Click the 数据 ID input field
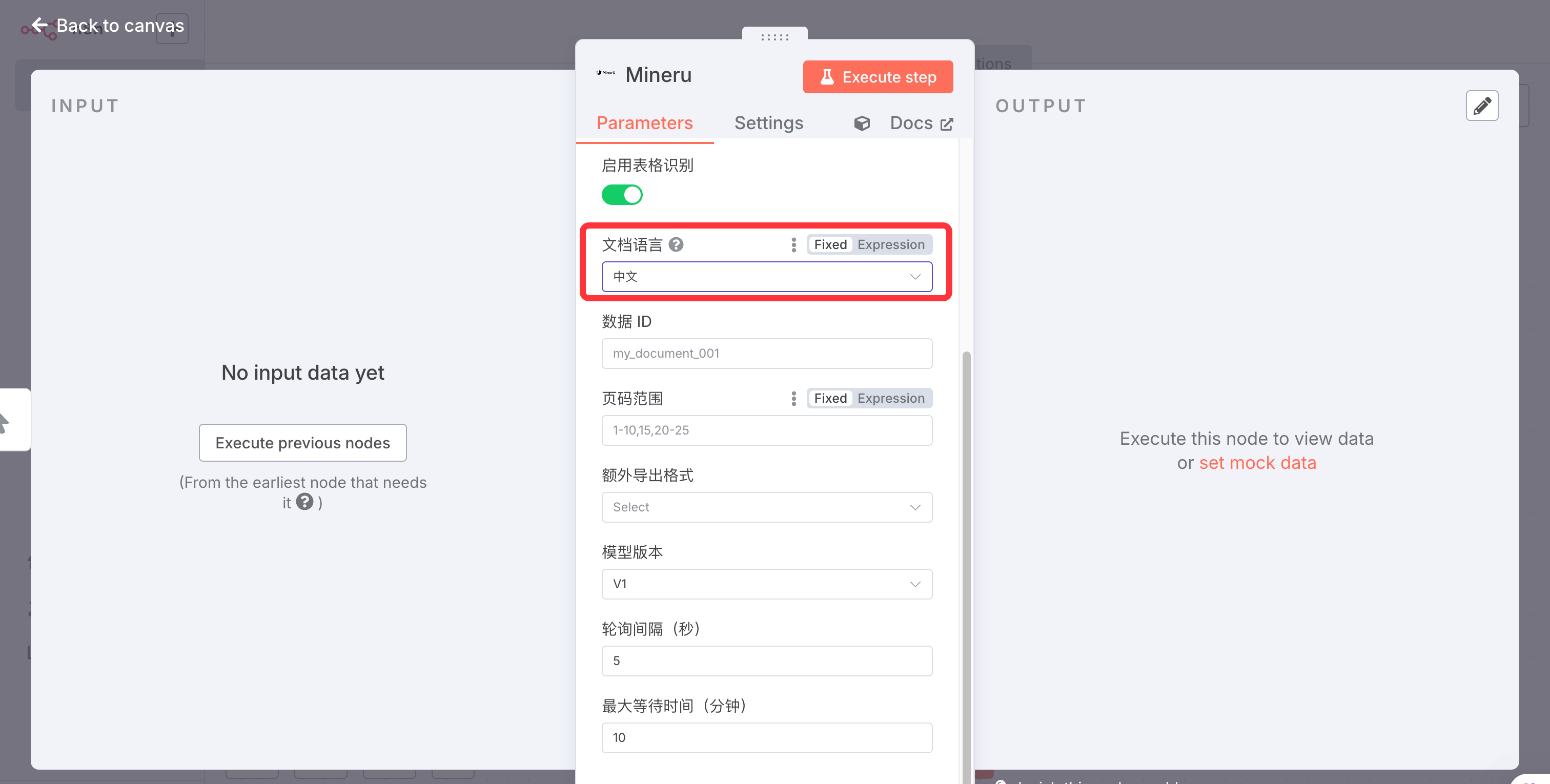The height and width of the screenshot is (784, 1550). [767, 353]
